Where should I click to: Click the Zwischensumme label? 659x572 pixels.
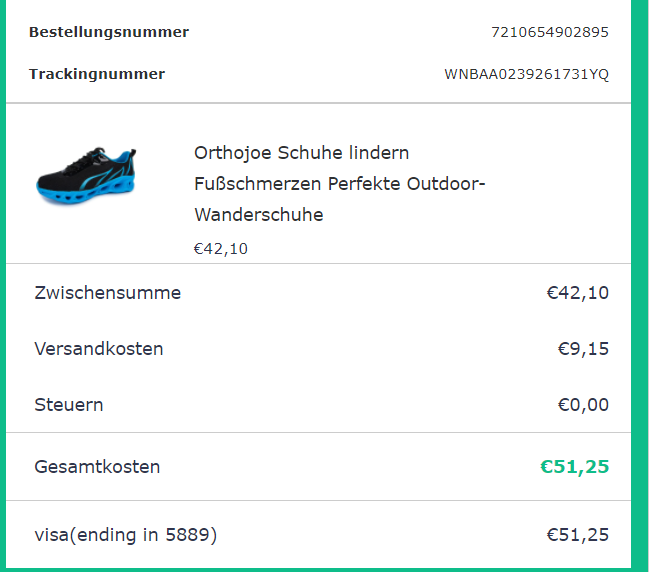pyautogui.click(x=108, y=293)
